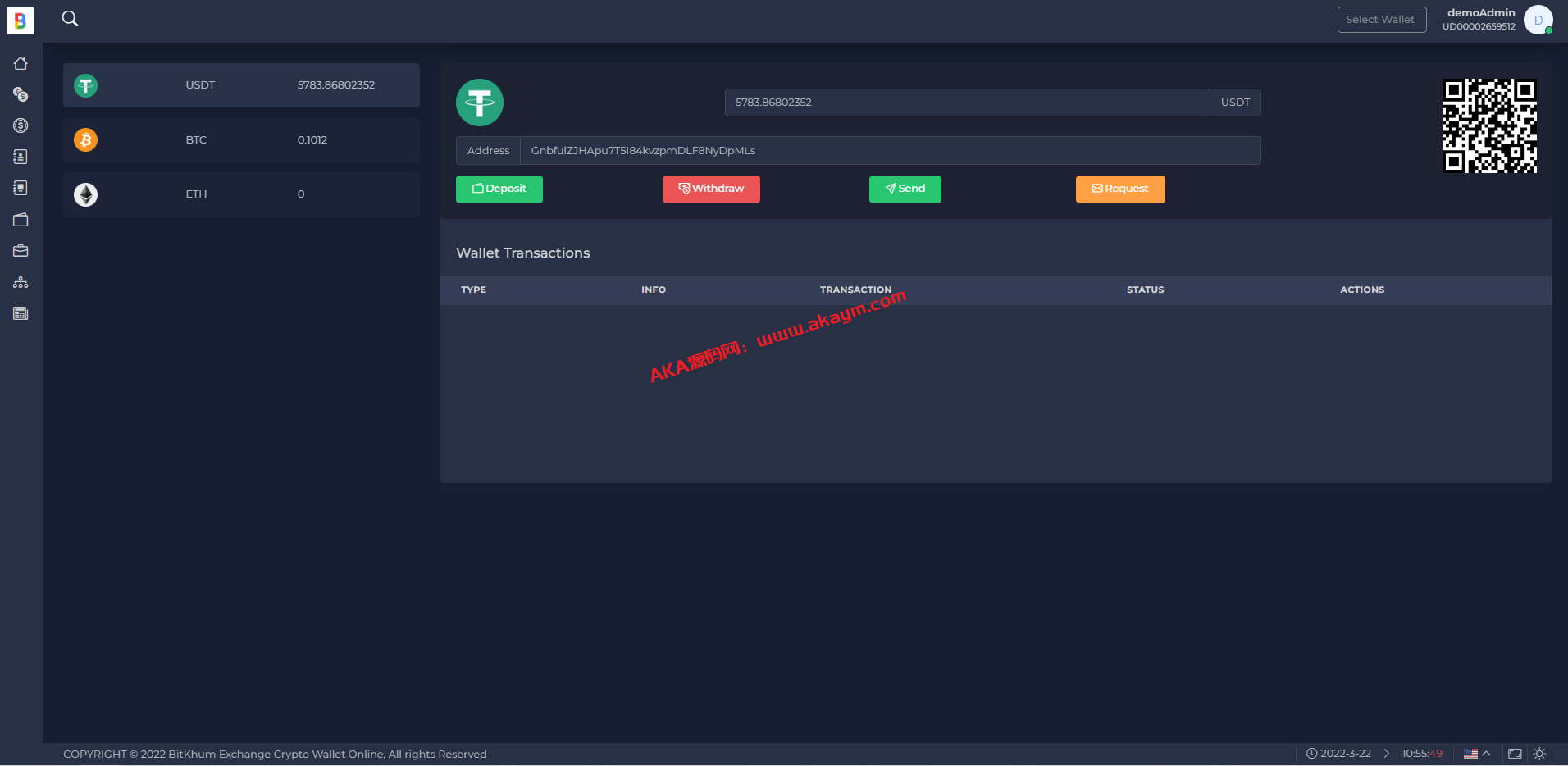Open the demoAdmin user avatar menu
Viewport: 1568px width, 766px height.
1538,20
